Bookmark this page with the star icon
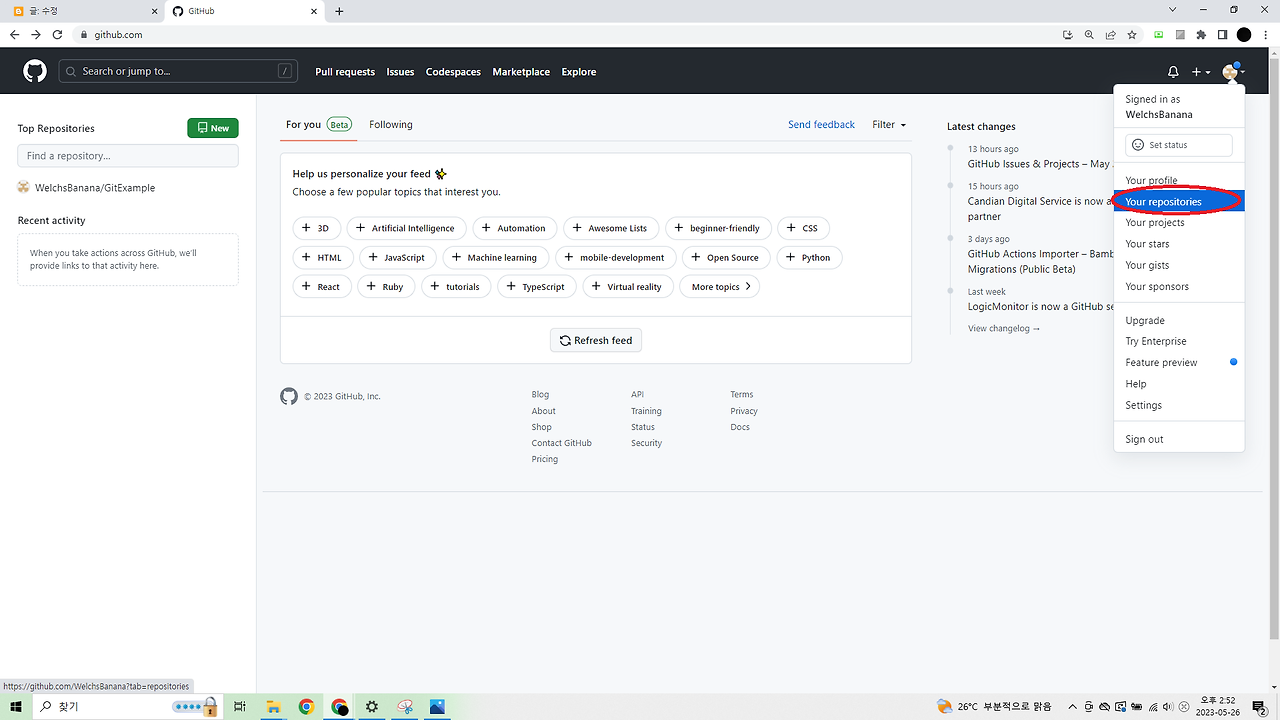Image resolution: width=1280 pixels, height=720 pixels. click(x=1132, y=34)
